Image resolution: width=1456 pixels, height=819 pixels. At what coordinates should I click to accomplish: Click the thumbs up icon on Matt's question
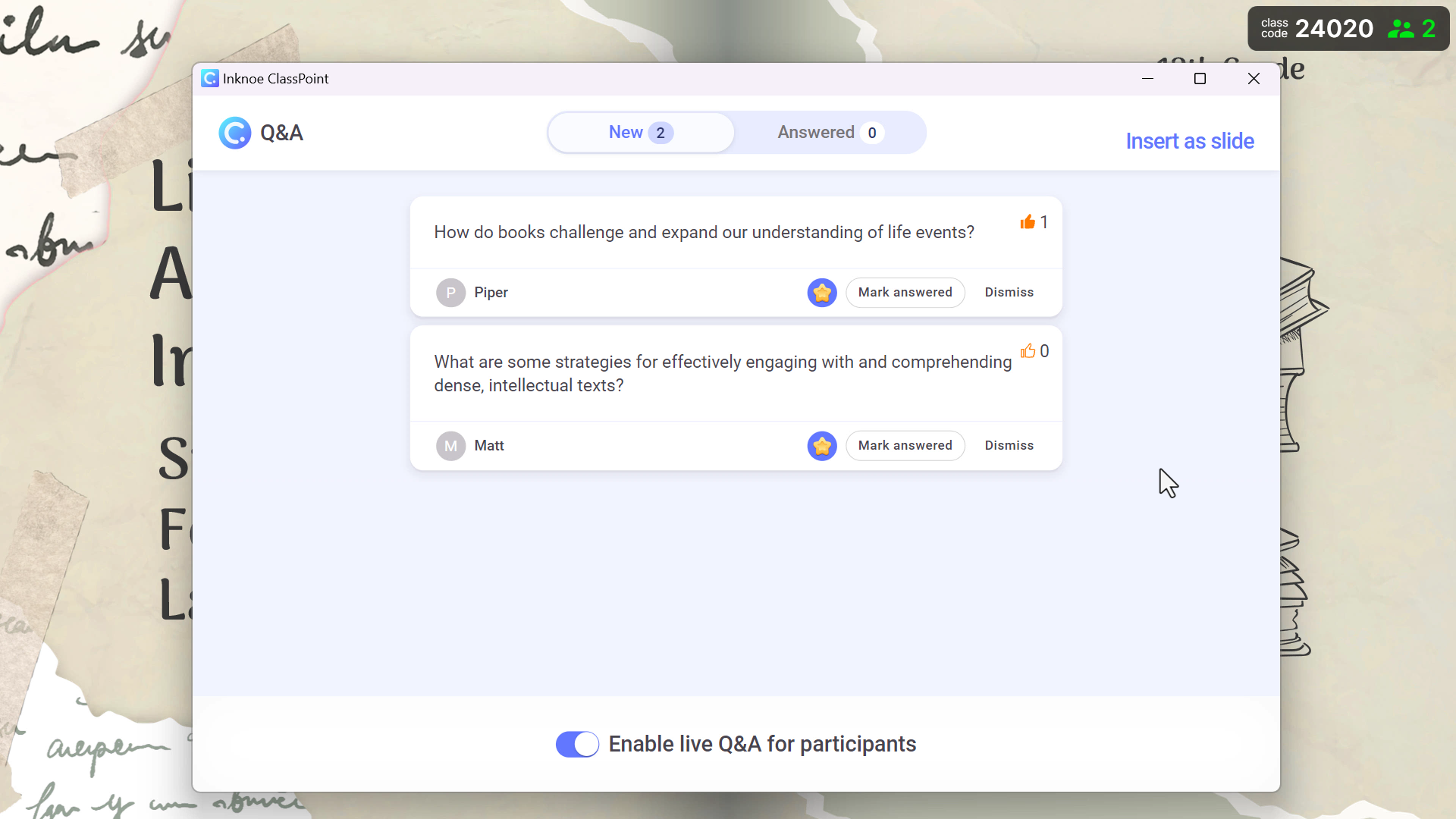coord(1028,351)
